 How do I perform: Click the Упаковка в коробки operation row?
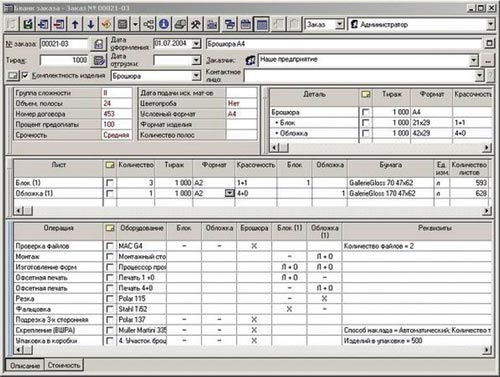253,341
